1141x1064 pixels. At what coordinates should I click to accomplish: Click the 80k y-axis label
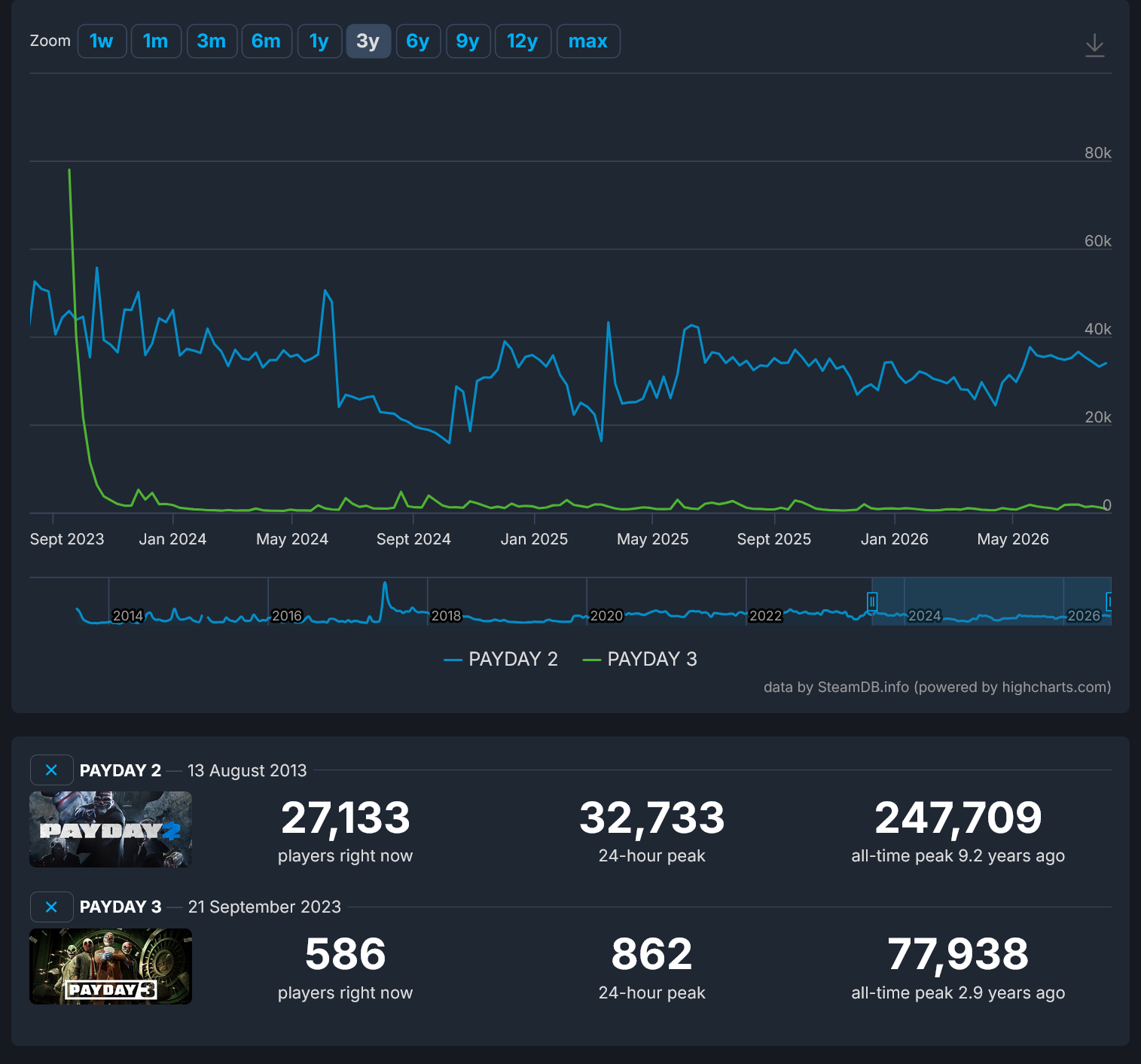pos(1098,153)
